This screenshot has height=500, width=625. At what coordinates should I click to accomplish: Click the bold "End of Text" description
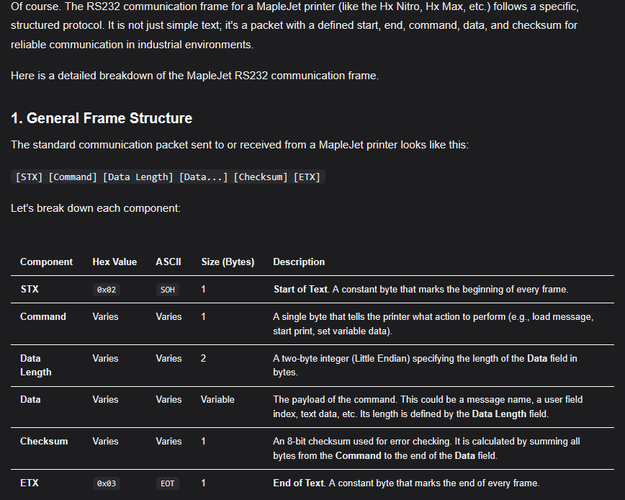coord(304,483)
